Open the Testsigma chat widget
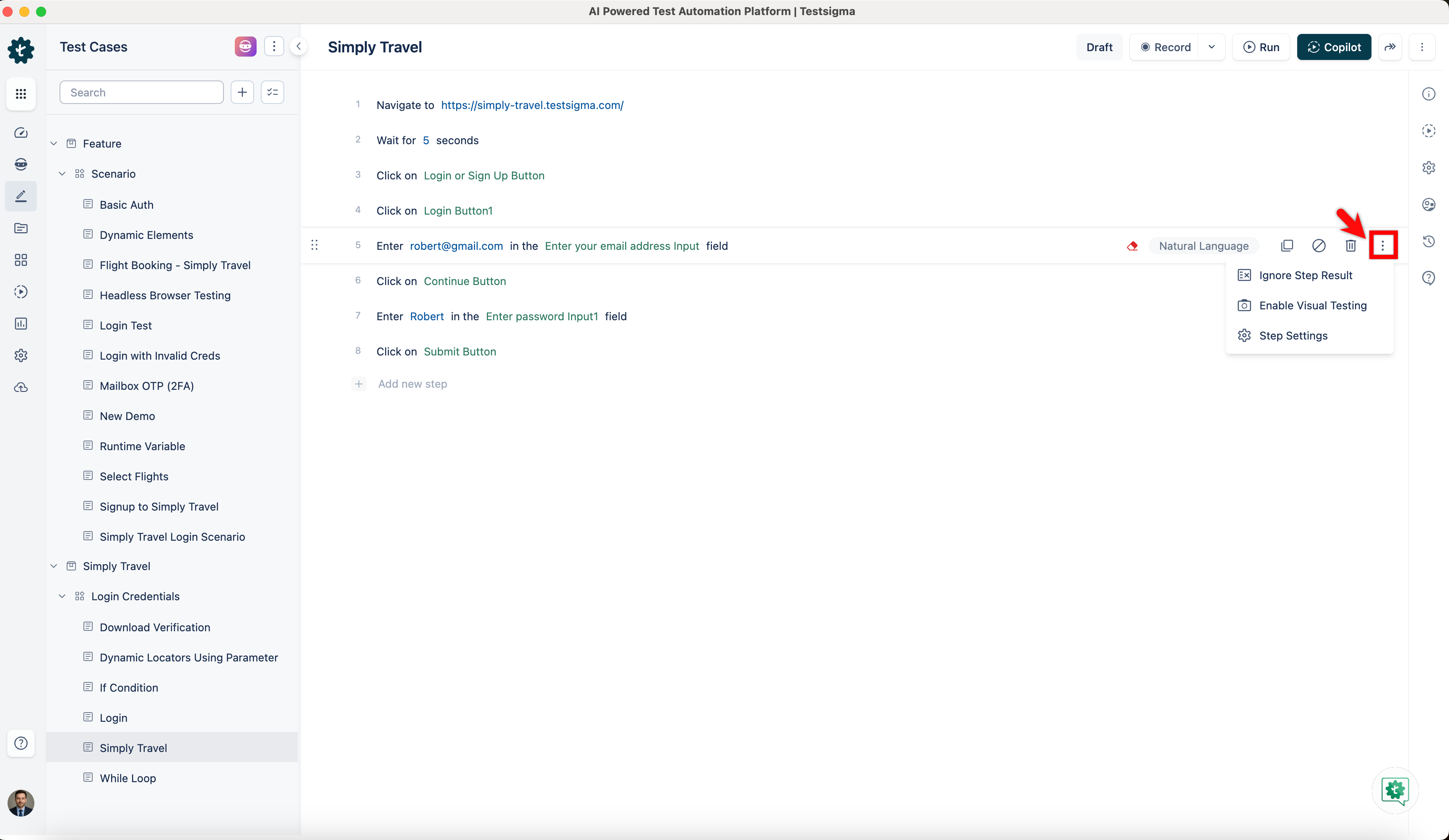 [x=1395, y=791]
